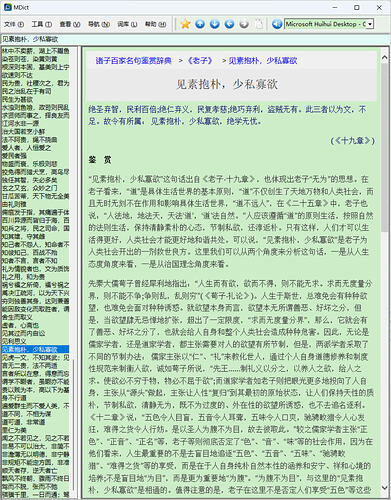This screenshot has height=500, width=391.
Task: Click the blue back navigation arrow
Action: (229, 24)
